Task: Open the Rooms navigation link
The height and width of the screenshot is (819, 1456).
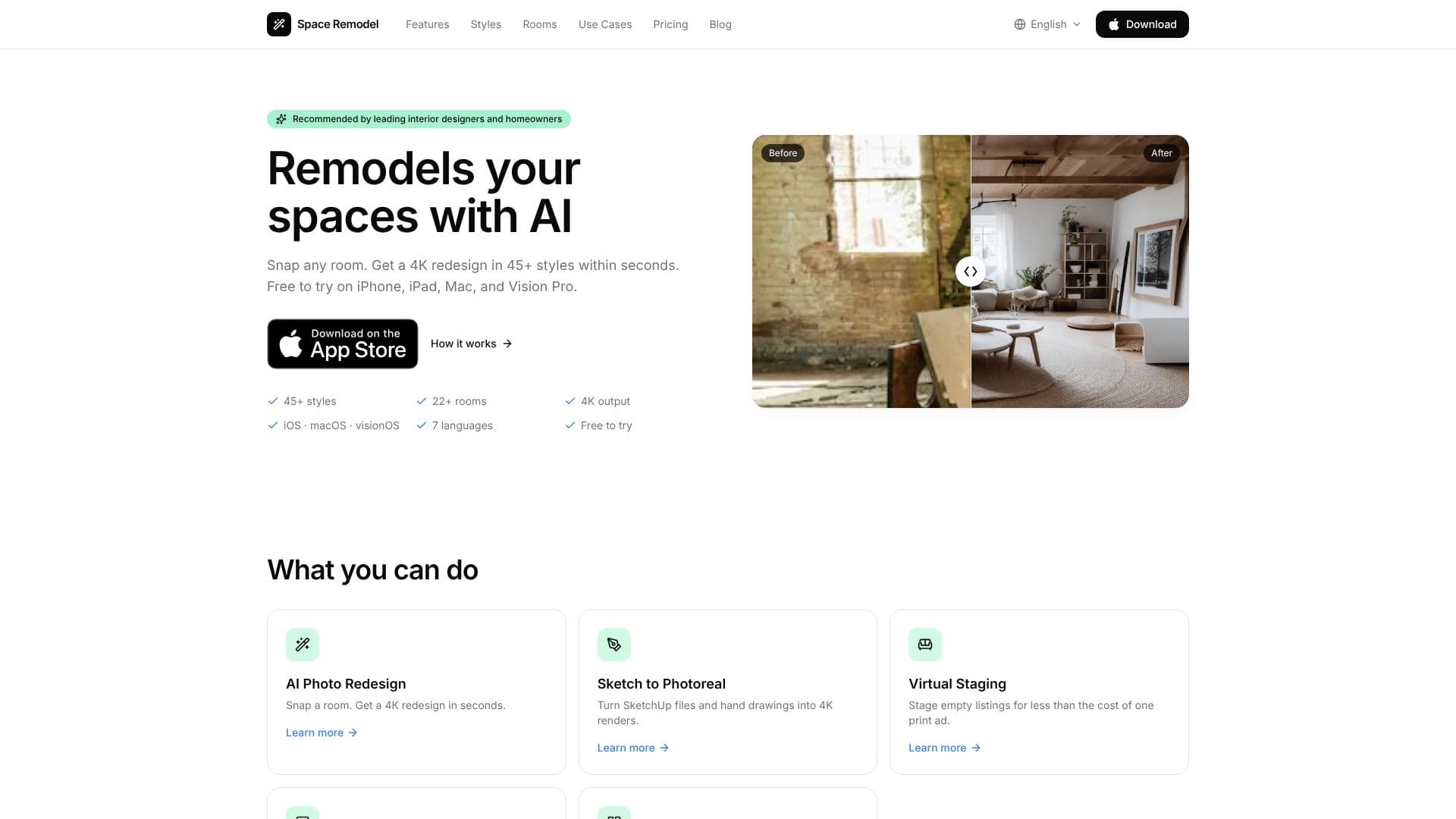Action: [x=539, y=24]
